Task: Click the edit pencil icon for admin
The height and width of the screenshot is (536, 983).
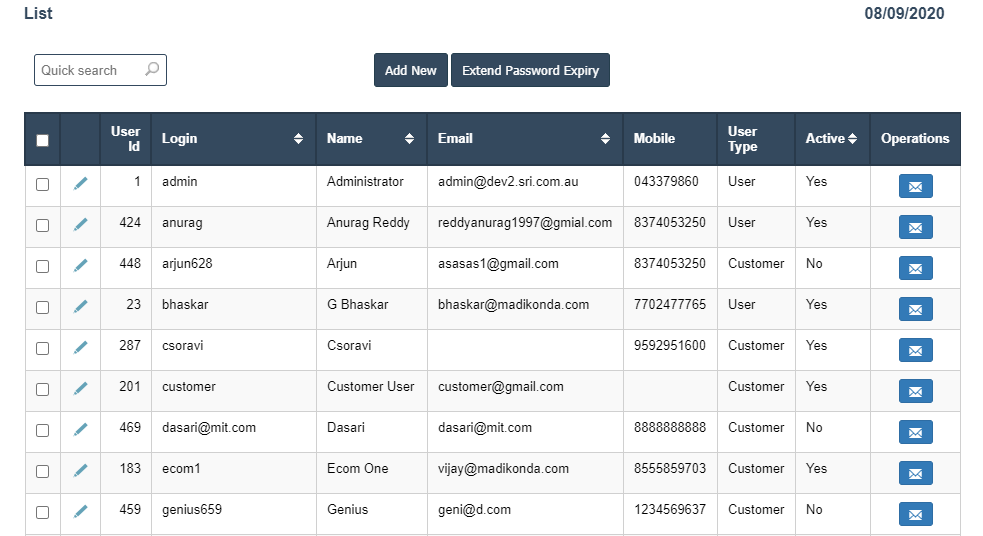Action: (81, 183)
